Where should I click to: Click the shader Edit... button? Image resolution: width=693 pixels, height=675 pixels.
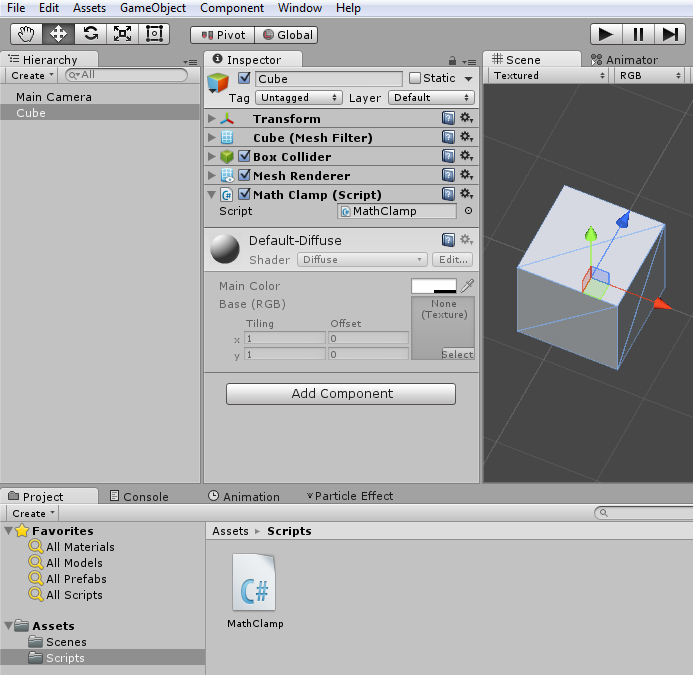(x=453, y=259)
